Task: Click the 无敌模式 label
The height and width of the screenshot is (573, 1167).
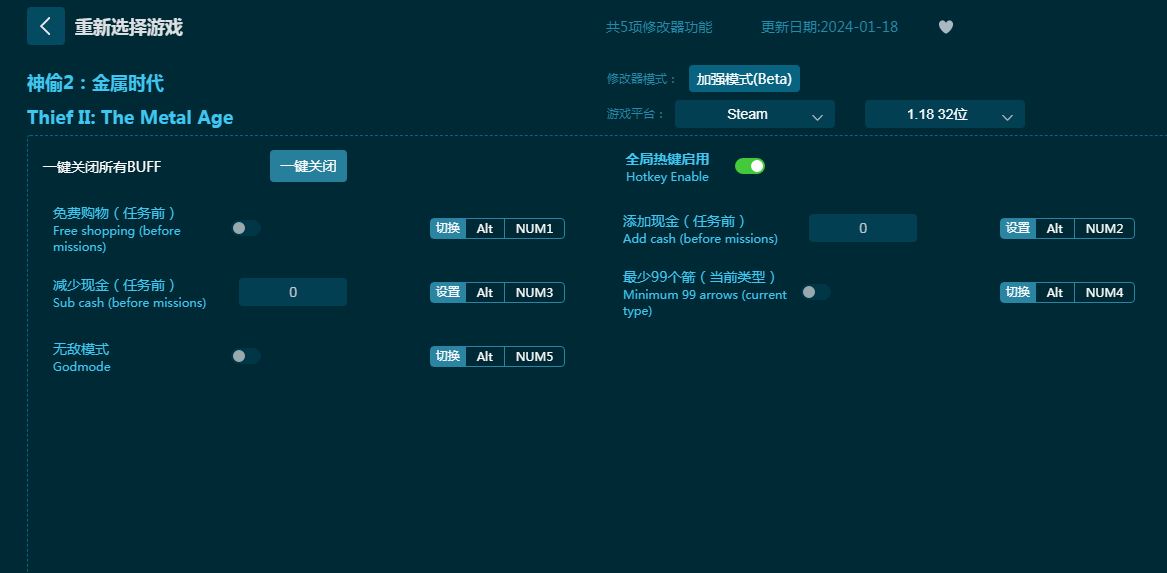Action: (x=81, y=349)
